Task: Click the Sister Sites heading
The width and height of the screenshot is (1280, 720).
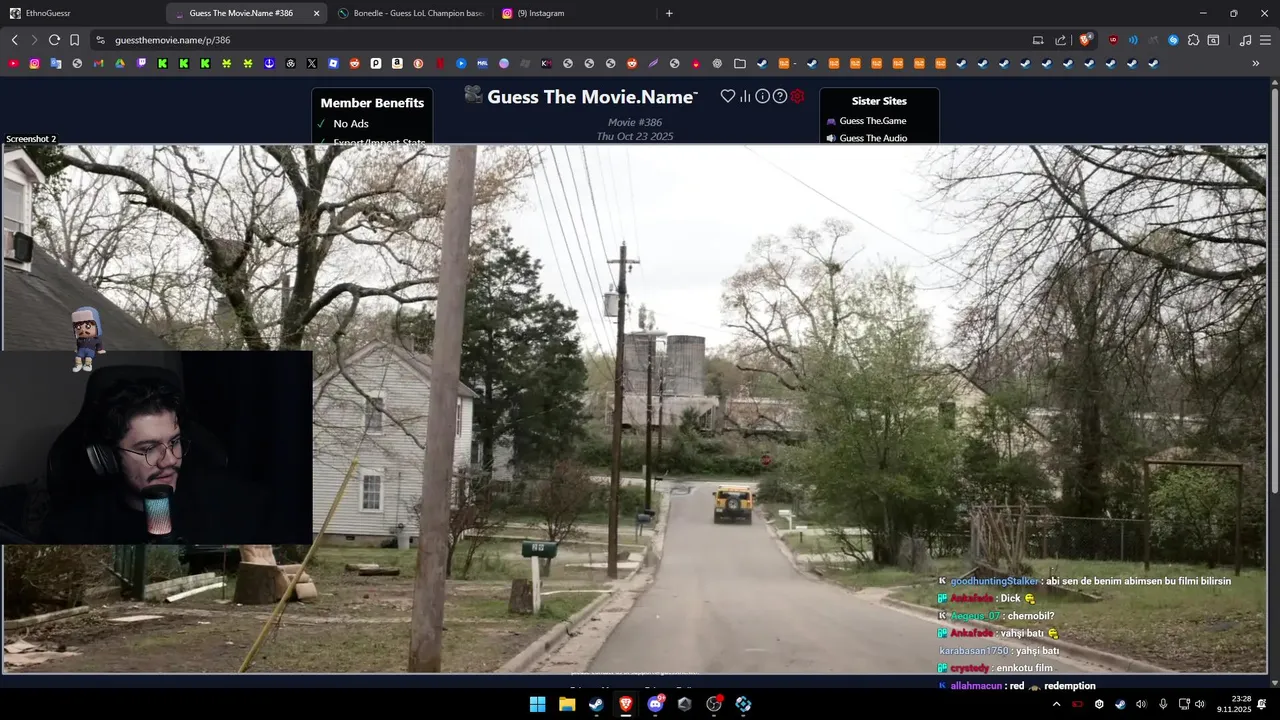Action: (x=879, y=101)
